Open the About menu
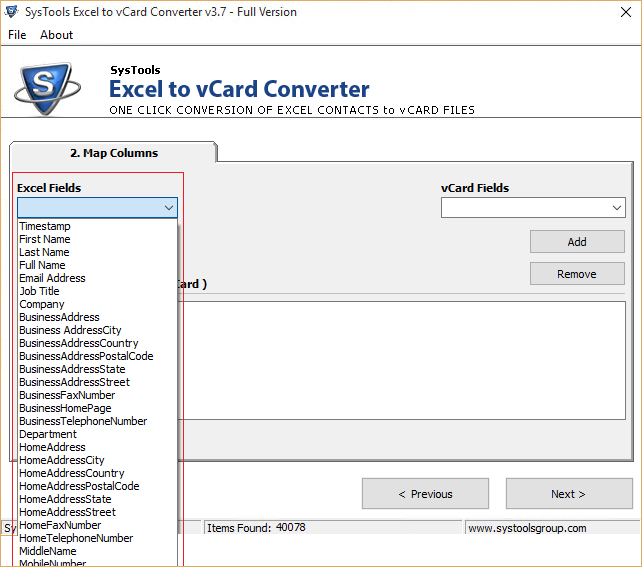The width and height of the screenshot is (642, 567). pos(56,35)
